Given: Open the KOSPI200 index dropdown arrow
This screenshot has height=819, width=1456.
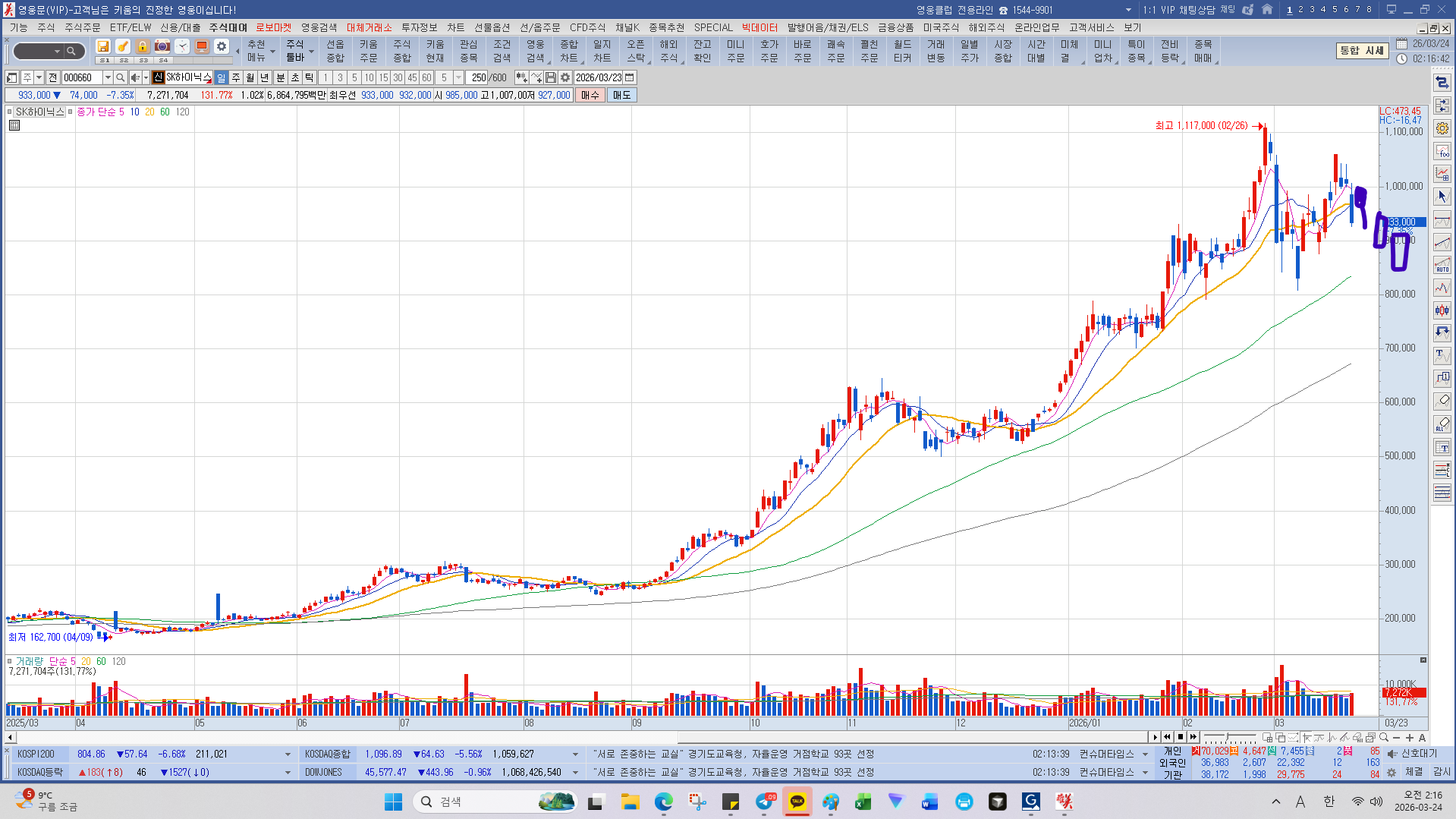Looking at the screenshot, I should point(288,754).
